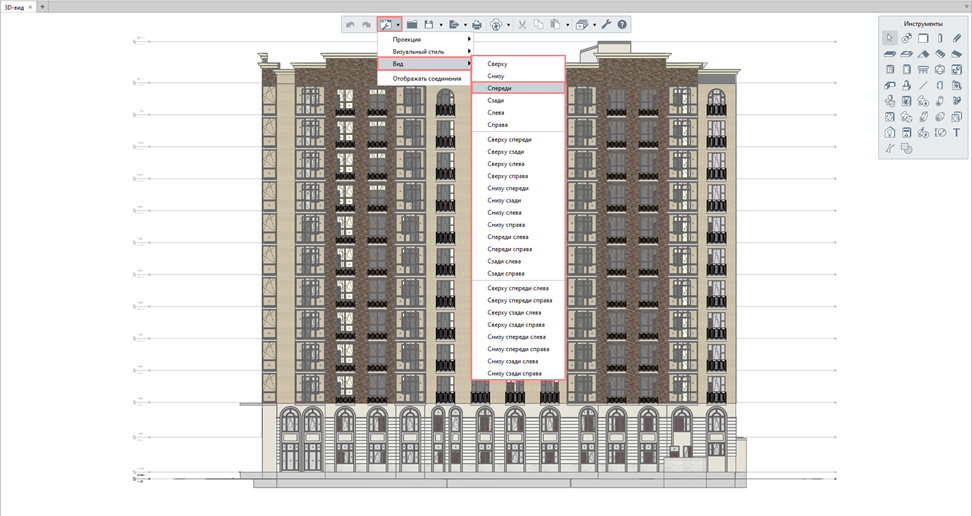
Task: Select the Line drawing tool
Action: pos(923,85)
